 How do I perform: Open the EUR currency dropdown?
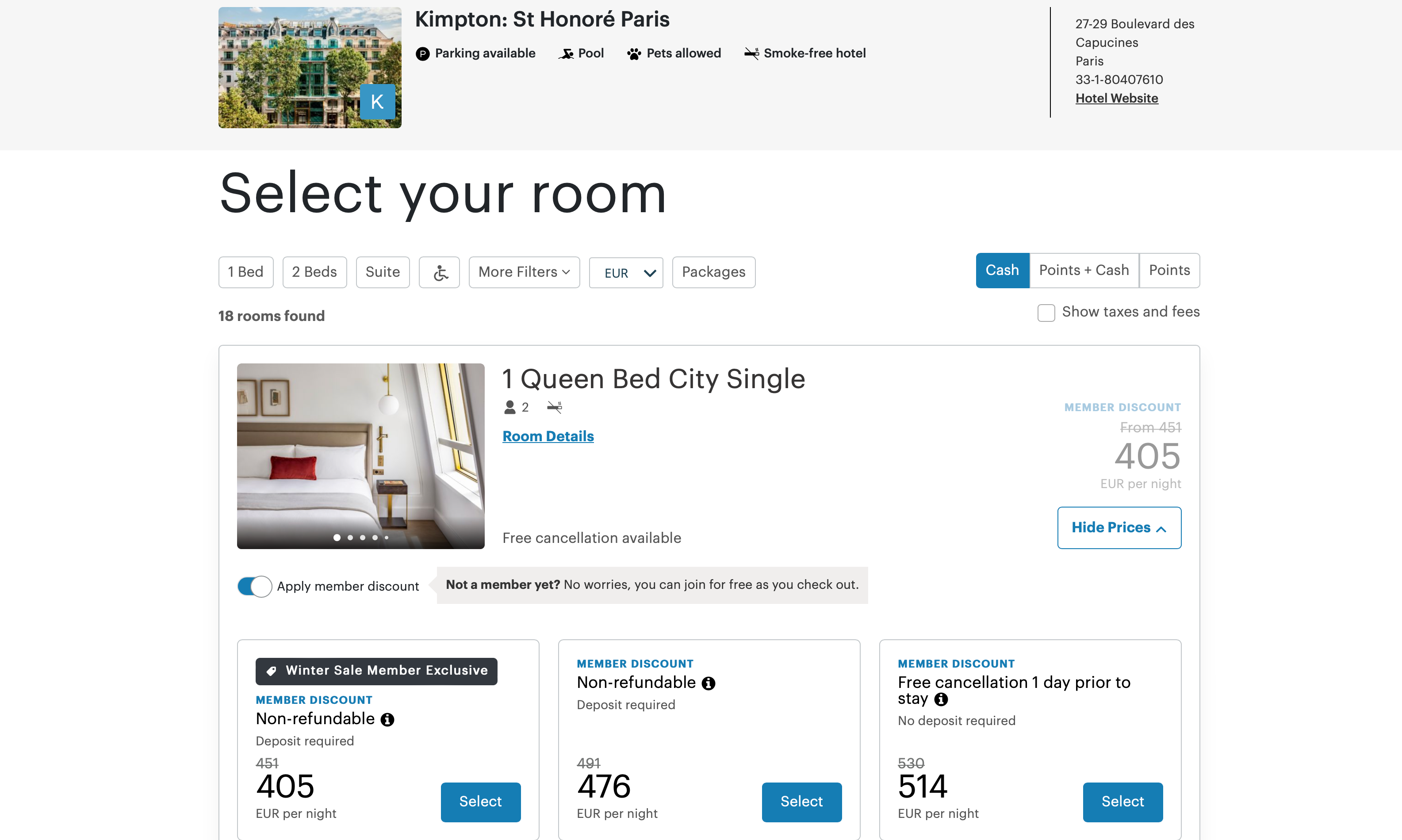pyautogui.click(x=626, y=273)
